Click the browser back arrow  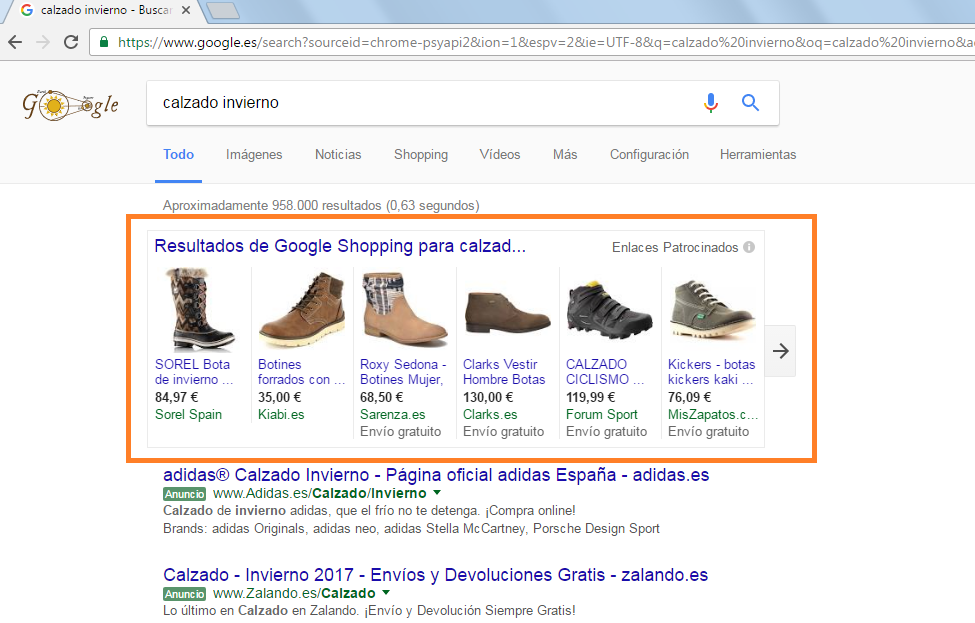click(16, 42)
